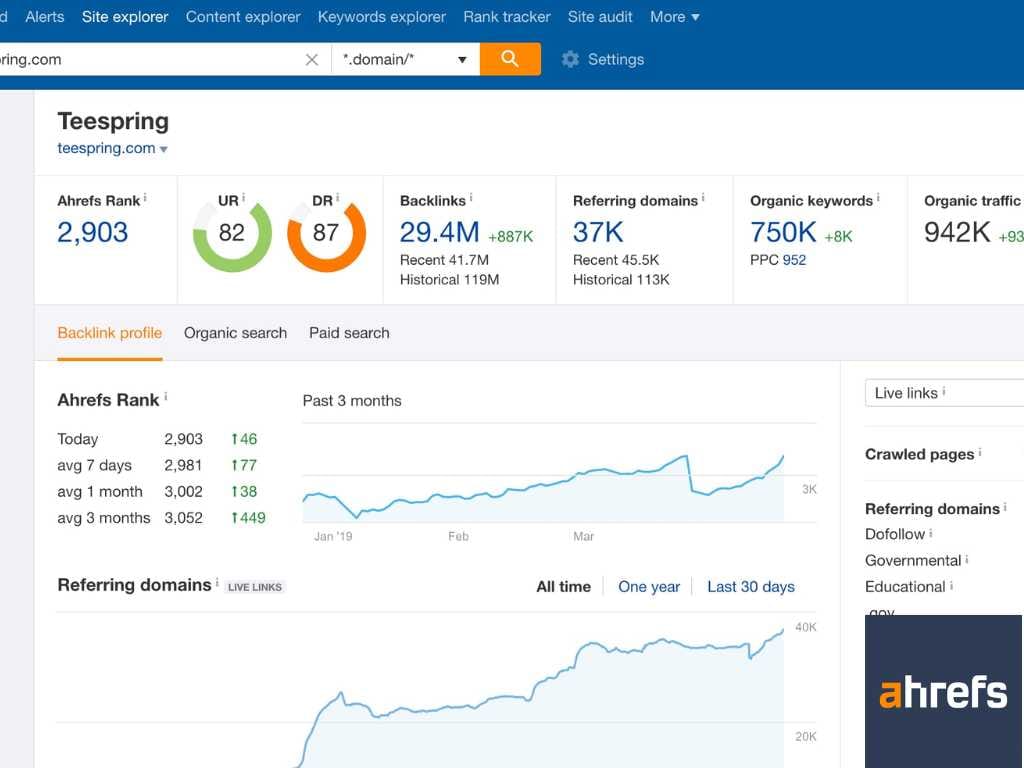Click the Educational label in the sidebar
1024x768 pixels.
[905, 586]
